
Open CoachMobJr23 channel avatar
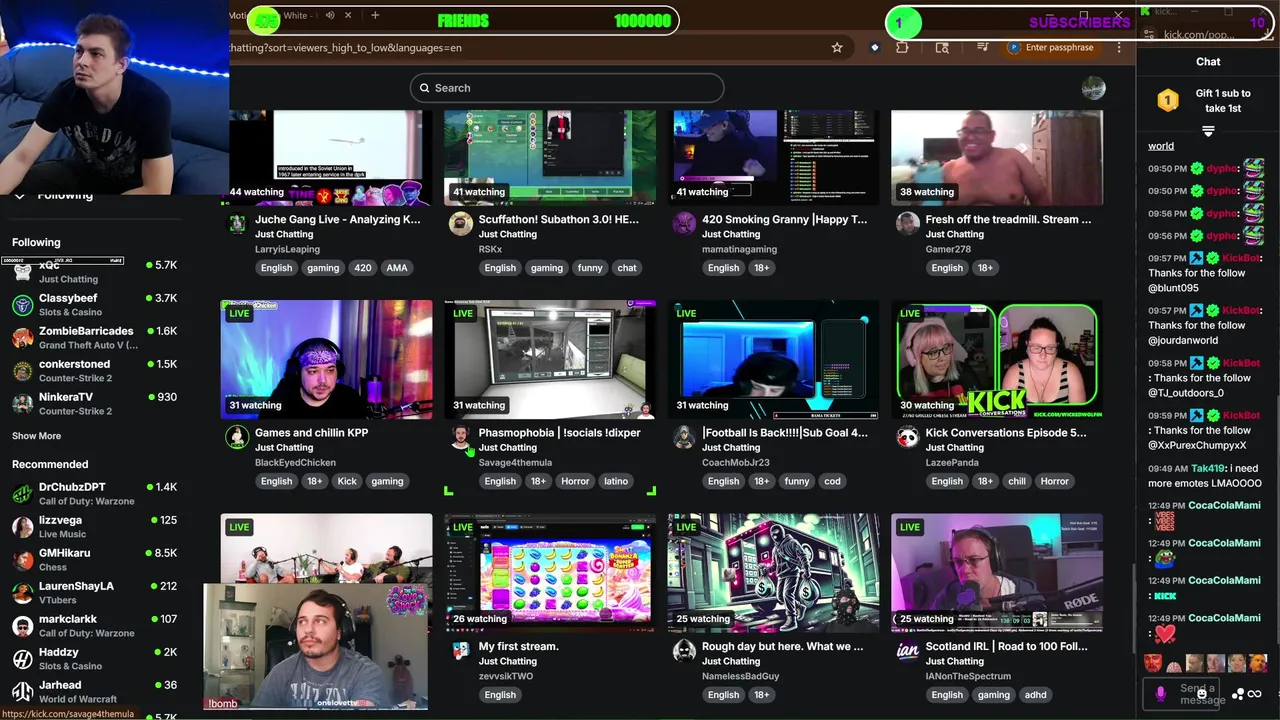tap(684, 437)
